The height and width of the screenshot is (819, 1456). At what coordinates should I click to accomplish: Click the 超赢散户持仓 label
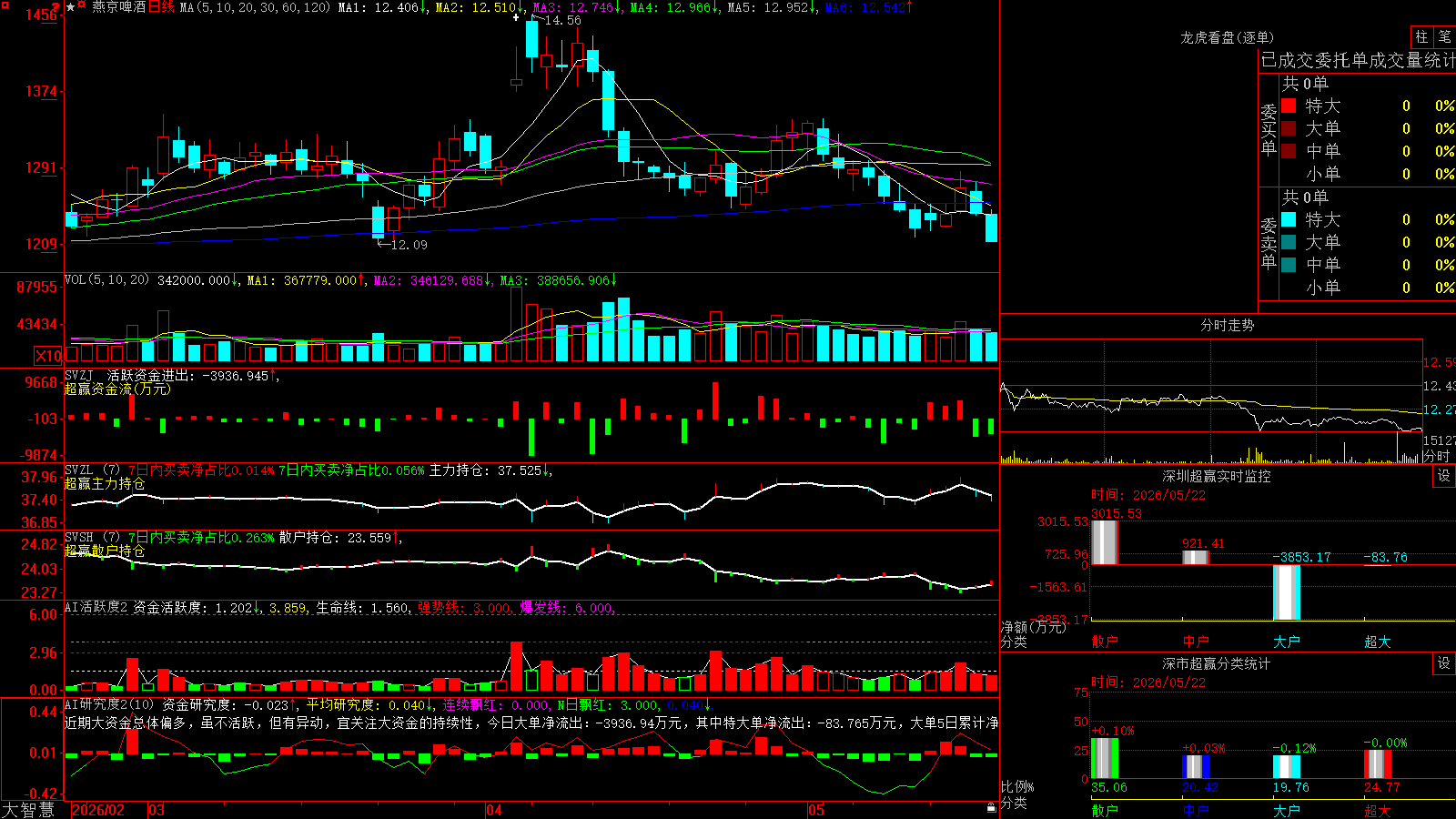tap(105, 551)
